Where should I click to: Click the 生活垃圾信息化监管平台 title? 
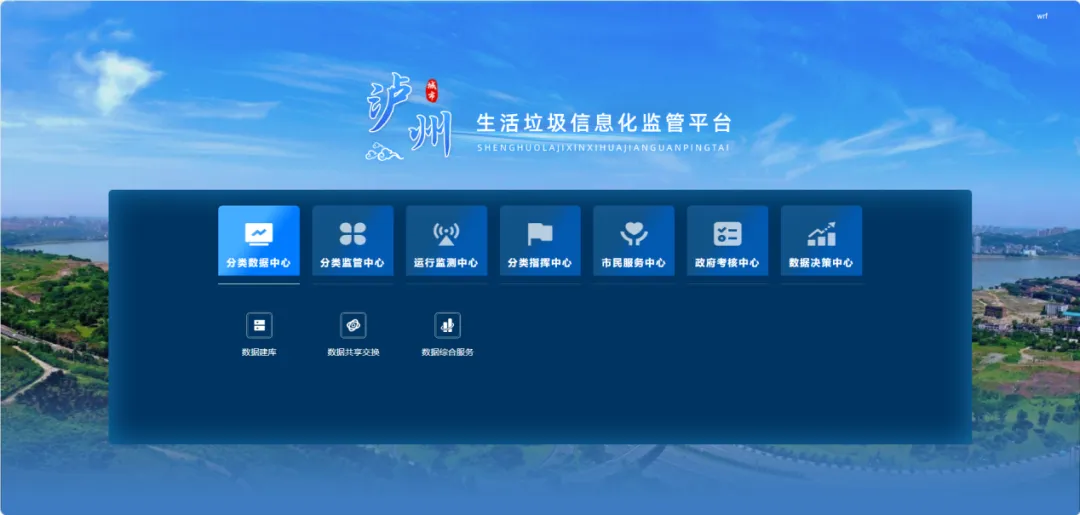pyautogui.click(x=604, y=123)
